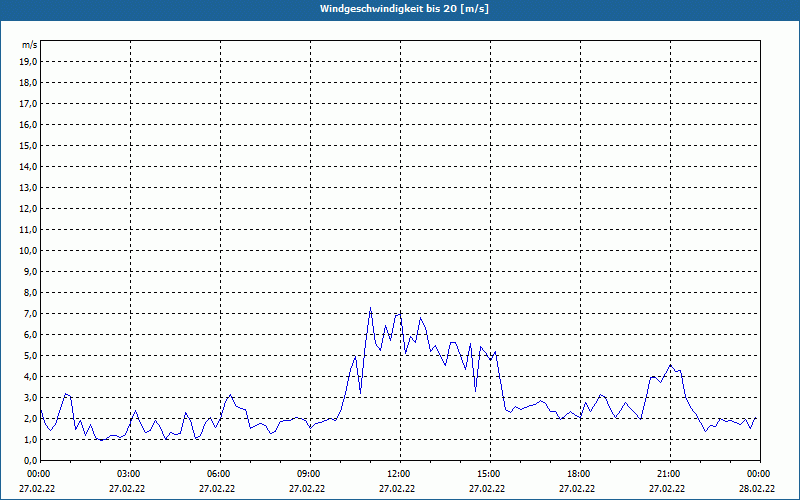
Task: Click the 2,0 y-axis label
Action: (29, 418)
